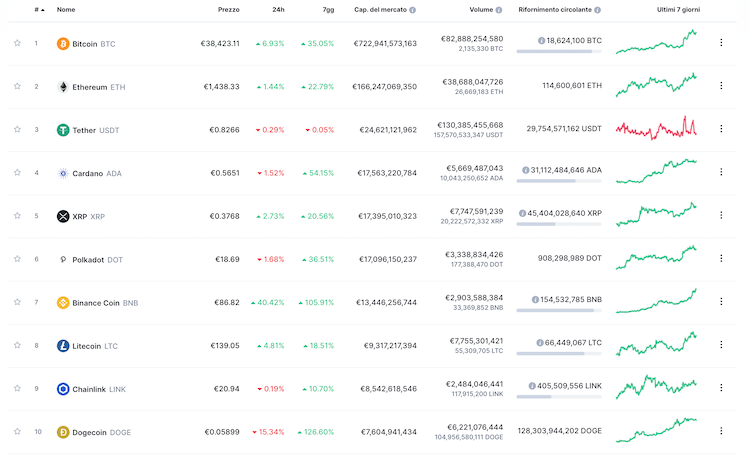
Task: Open Polkadot row options menu
Action: click(721, 258)
